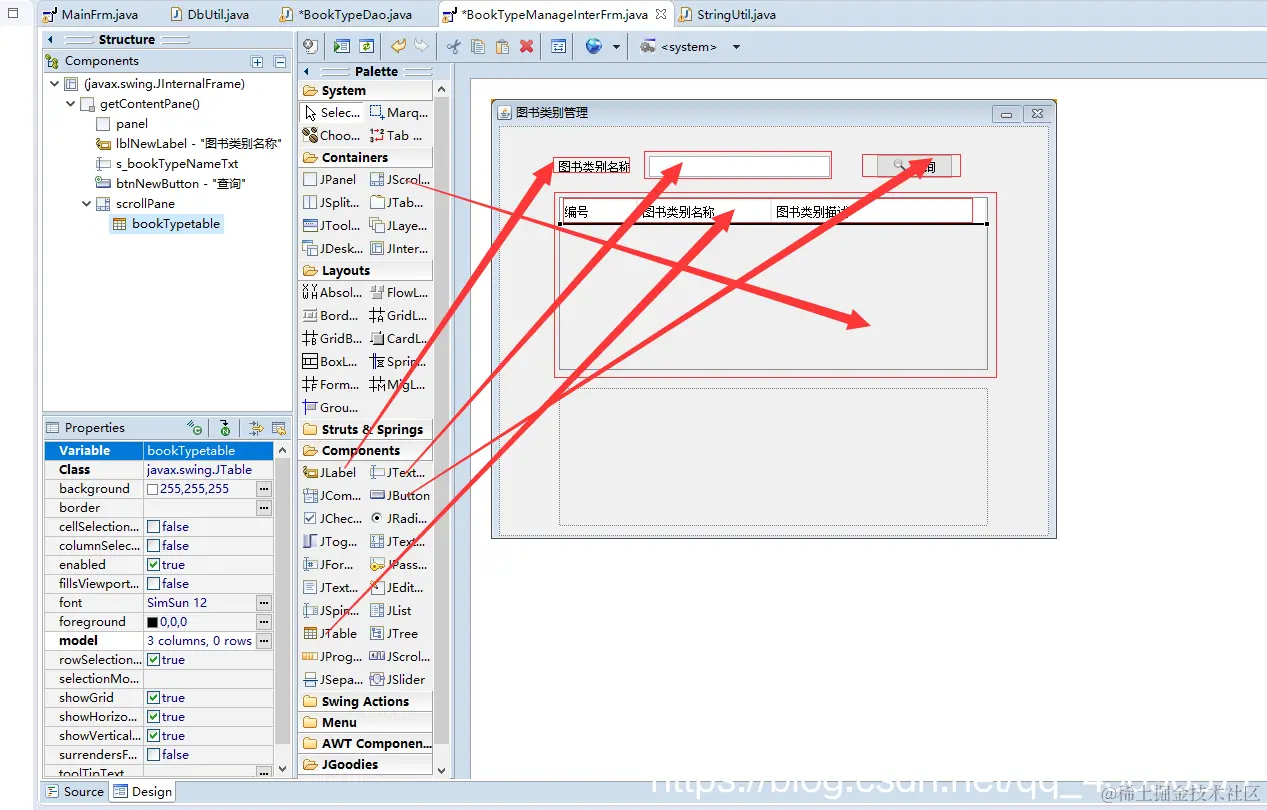Click the red Delete toolbar icon
1267x810 pixels.
[526, 46]
